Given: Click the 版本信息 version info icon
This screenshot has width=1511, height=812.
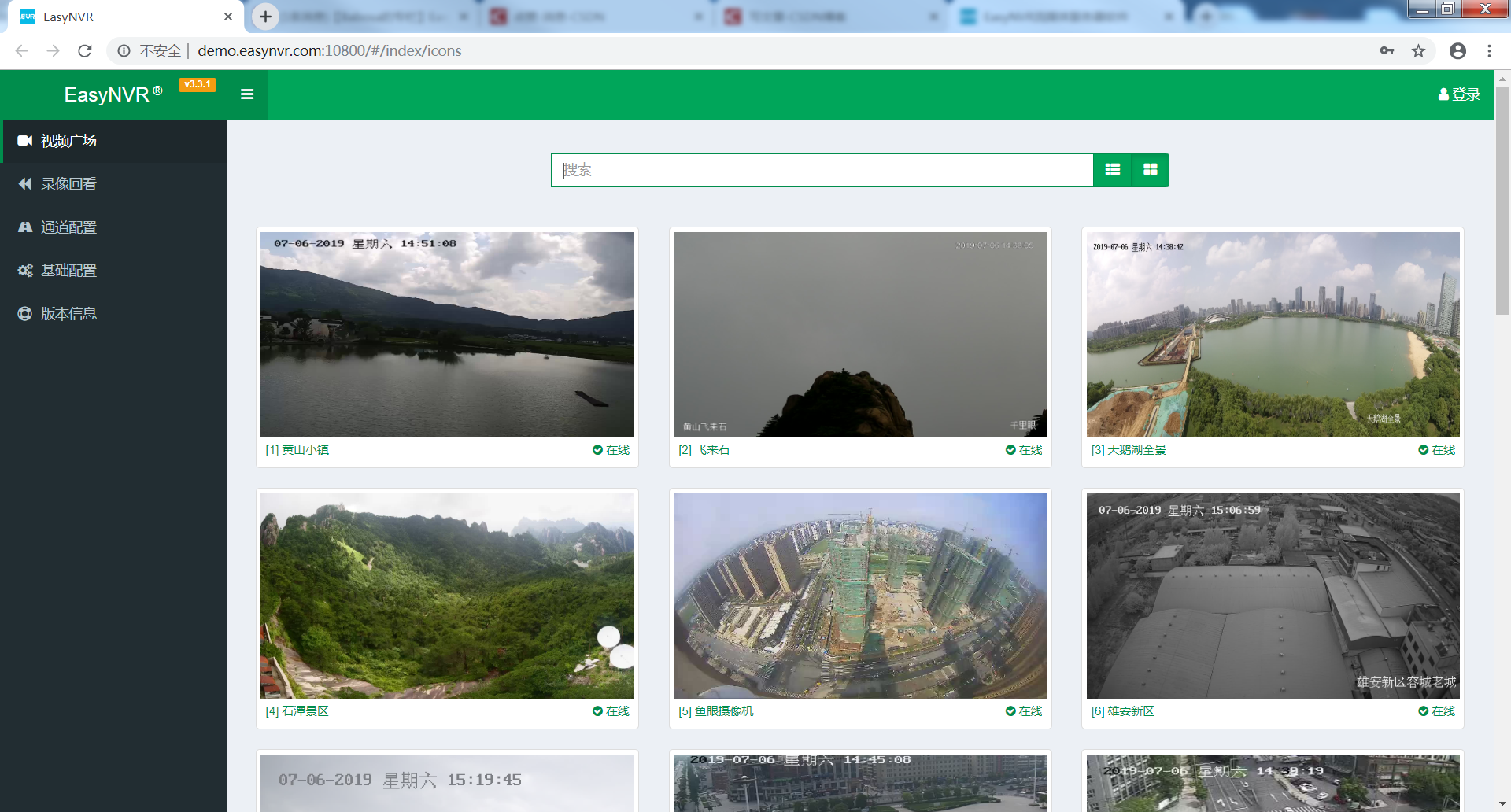Looking at the screenshot, I should 24,313.
